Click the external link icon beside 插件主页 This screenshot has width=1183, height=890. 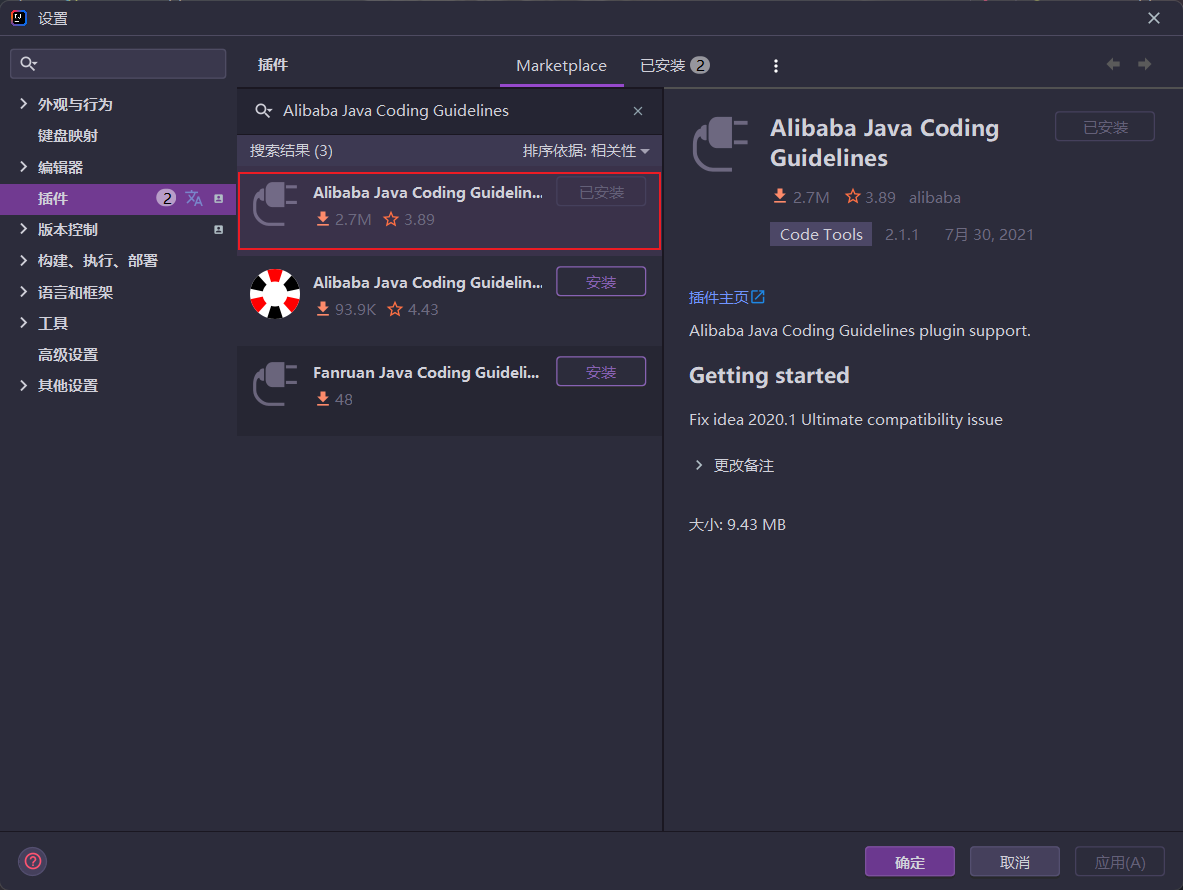click(758, 297)
